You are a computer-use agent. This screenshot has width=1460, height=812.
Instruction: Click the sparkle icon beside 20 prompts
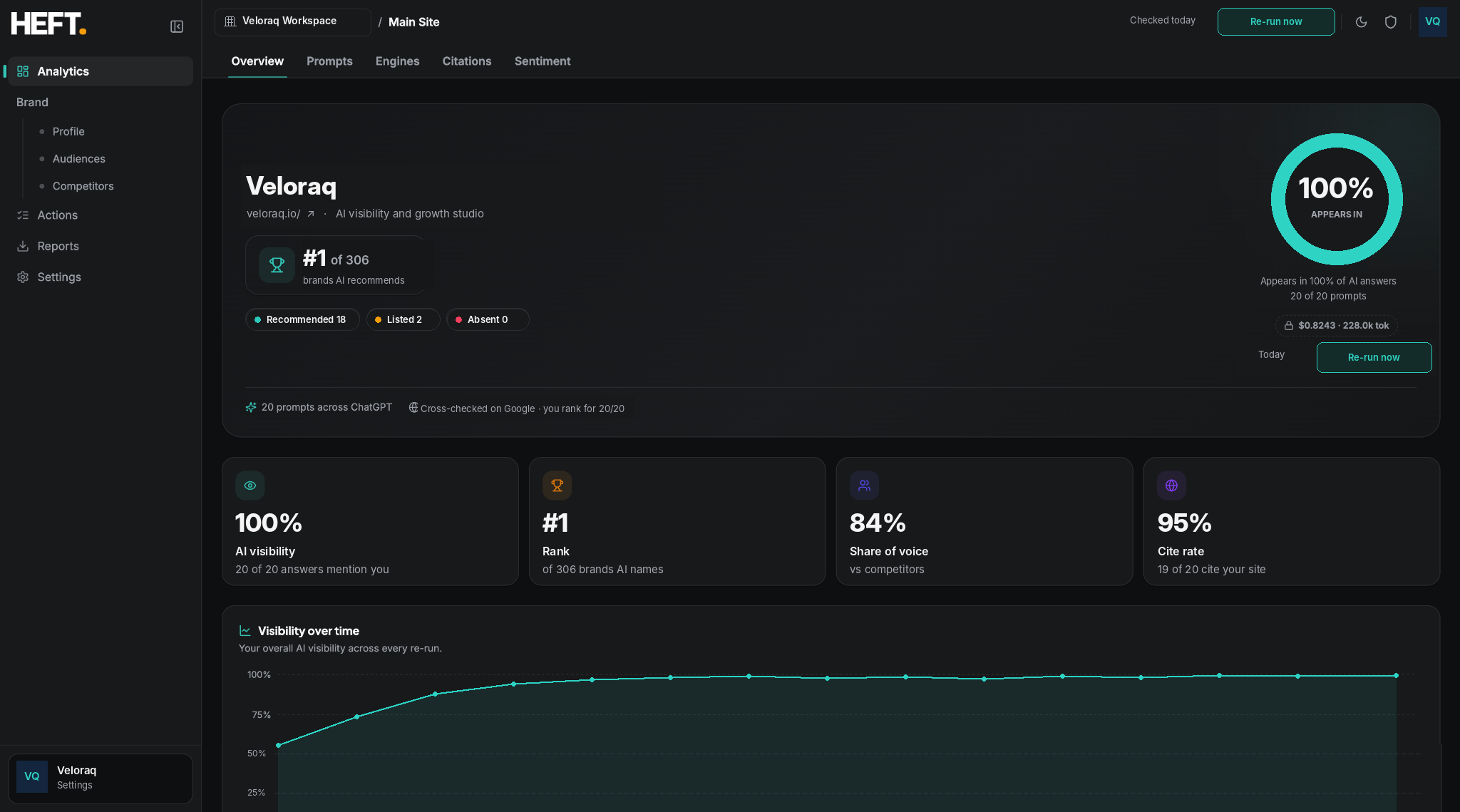click(251, 407)
